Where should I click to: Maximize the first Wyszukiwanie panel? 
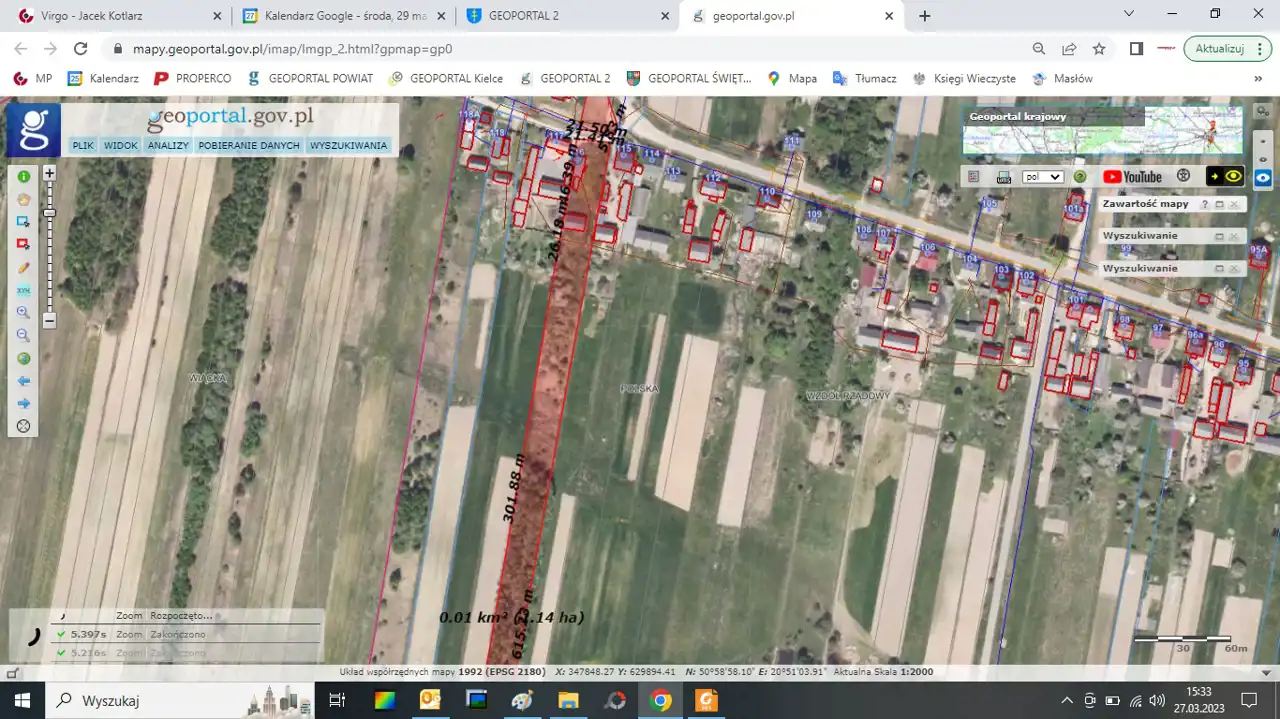pos(1219,236)
